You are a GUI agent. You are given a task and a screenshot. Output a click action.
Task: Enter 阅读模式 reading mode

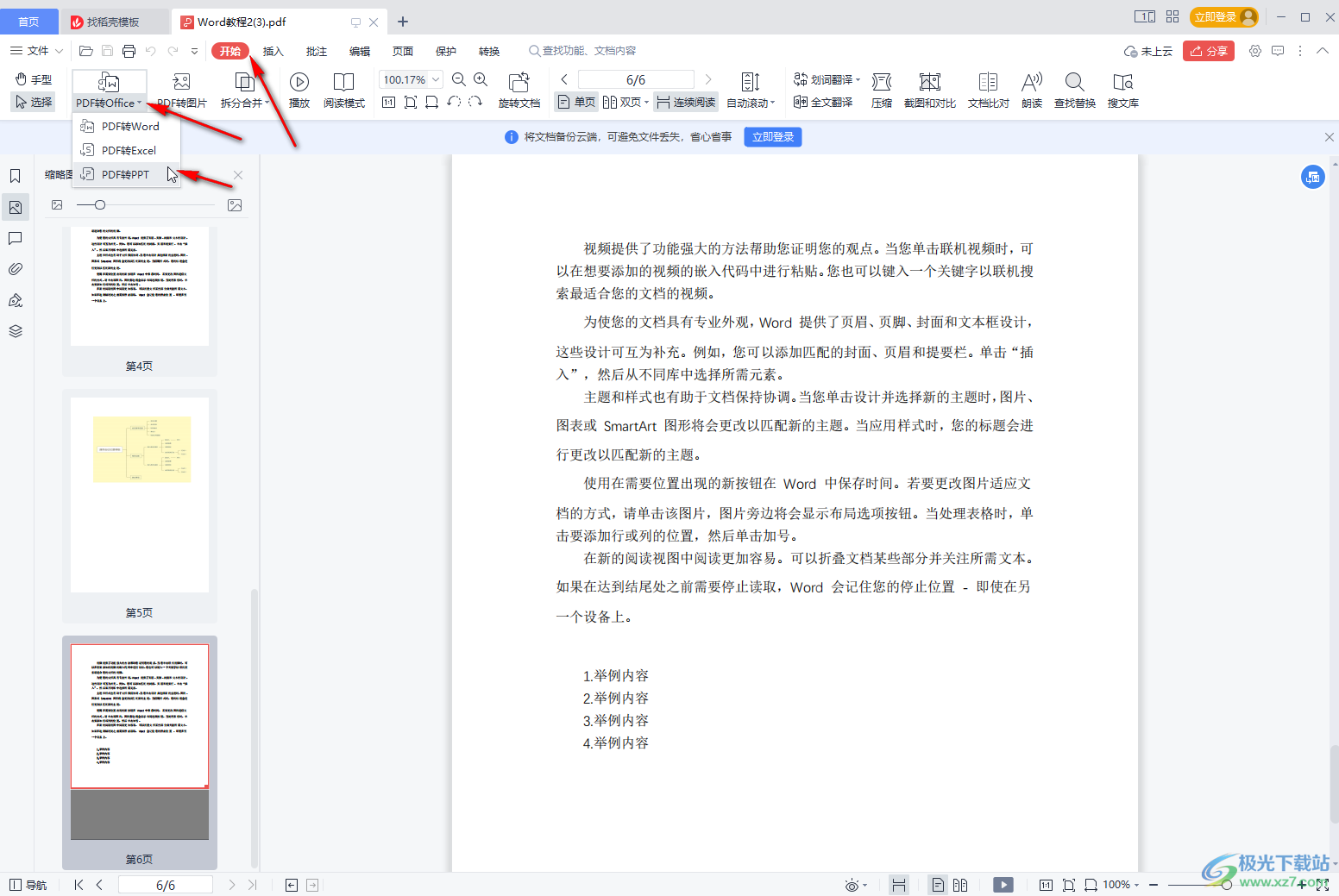click(x=344, y=91)
